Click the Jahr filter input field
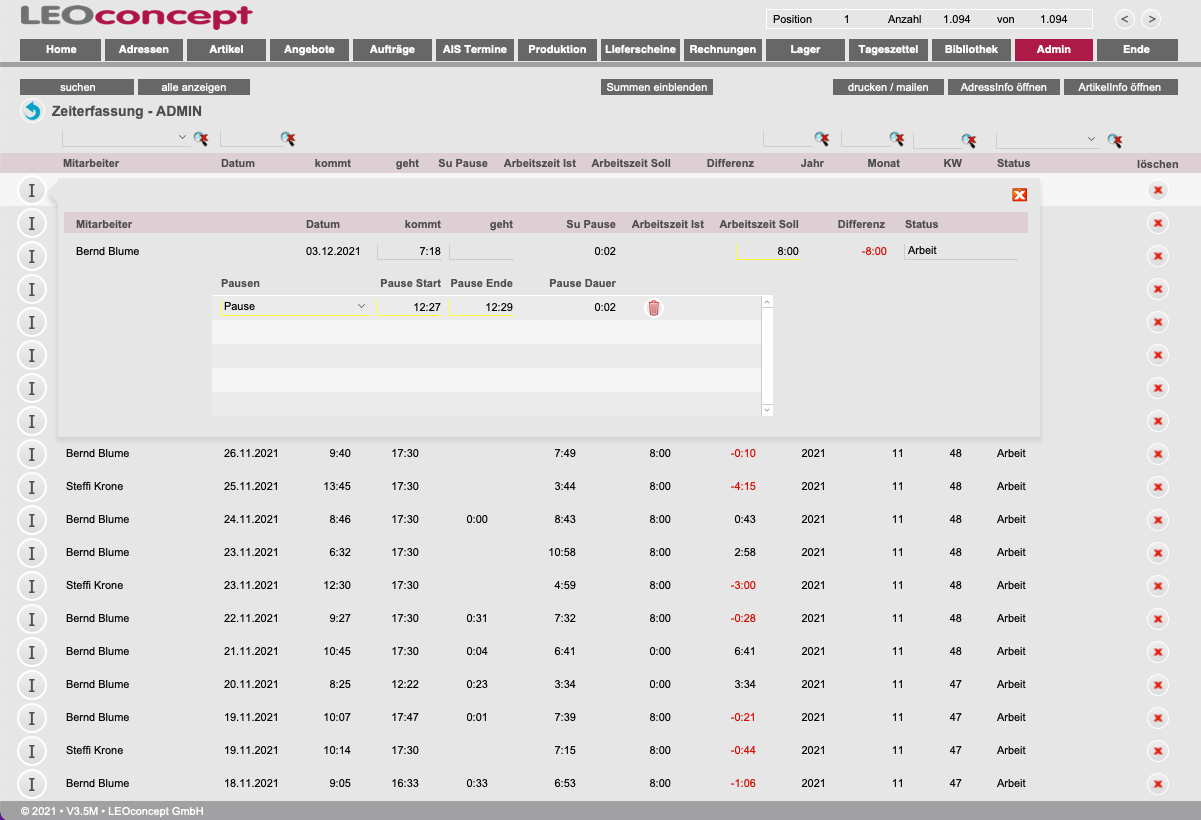 pyautogui.click(x=788, y=138)
